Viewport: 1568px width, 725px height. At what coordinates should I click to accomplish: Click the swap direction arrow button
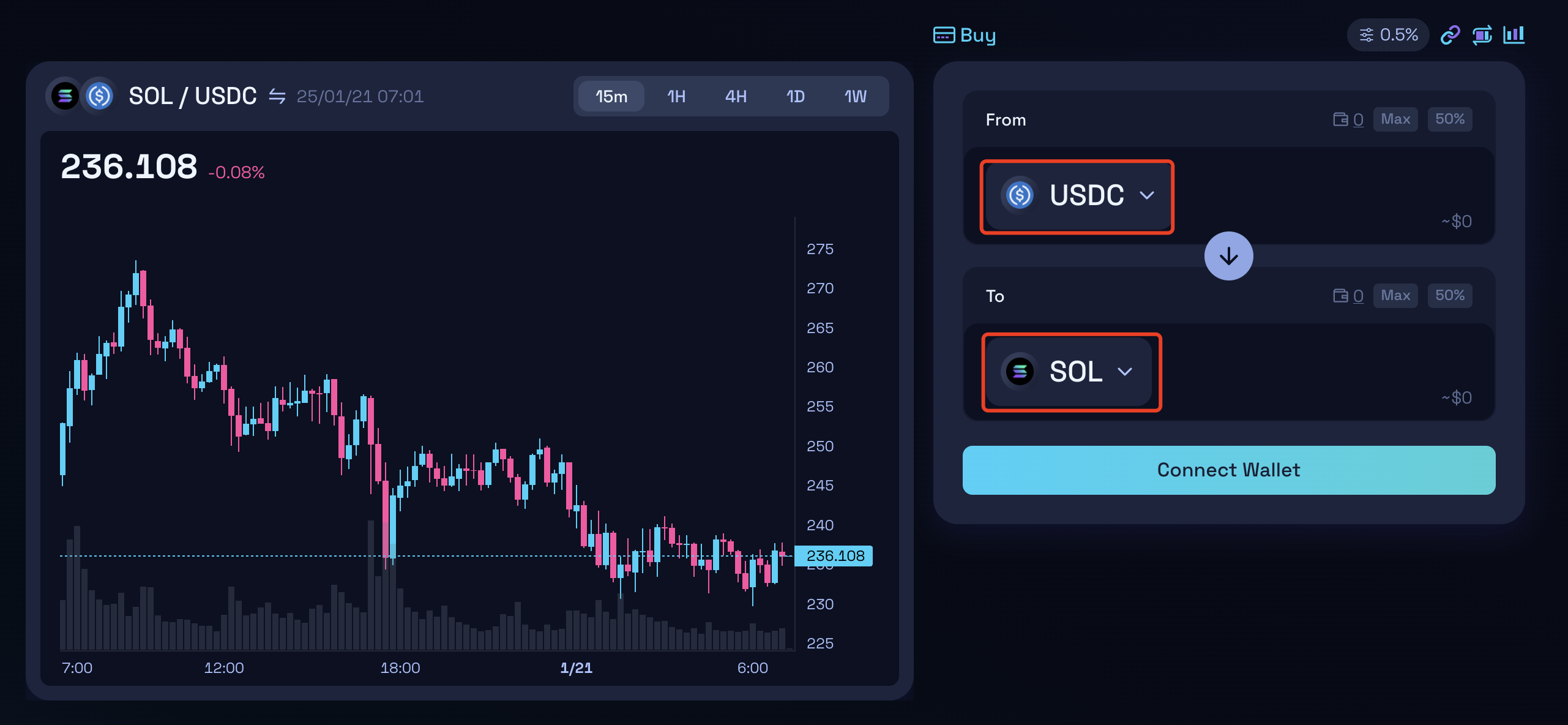pyautogui.click(x=1229, y=257)
